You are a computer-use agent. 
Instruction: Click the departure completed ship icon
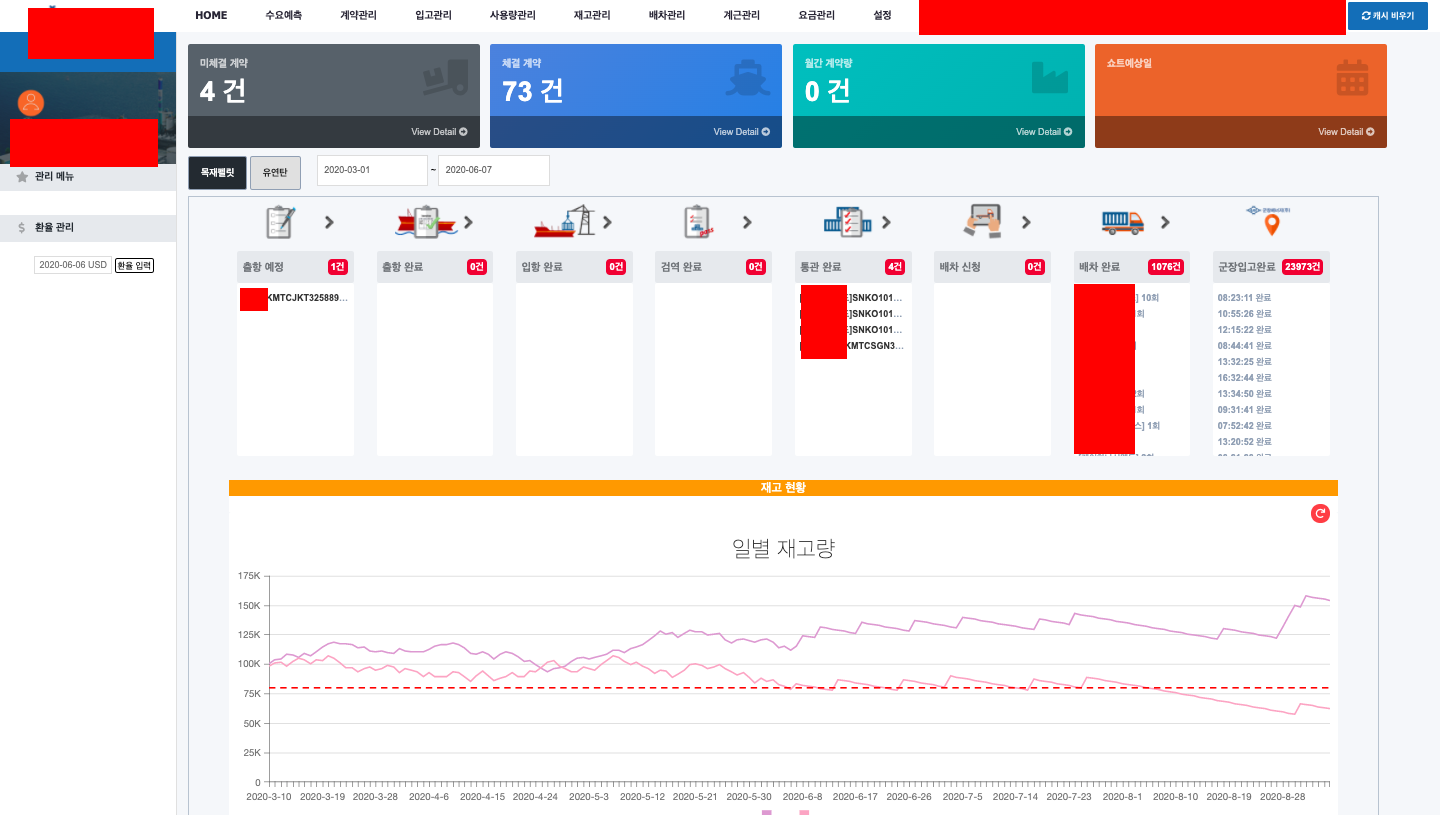pos(420,222)
